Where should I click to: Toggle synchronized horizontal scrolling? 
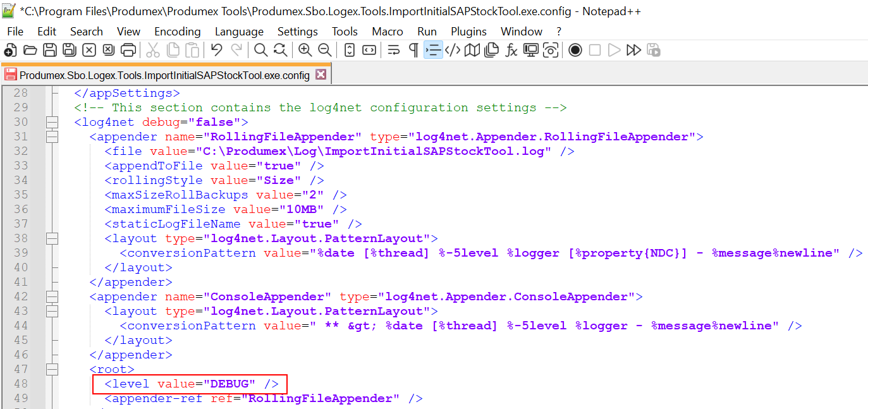coord(369,51)
